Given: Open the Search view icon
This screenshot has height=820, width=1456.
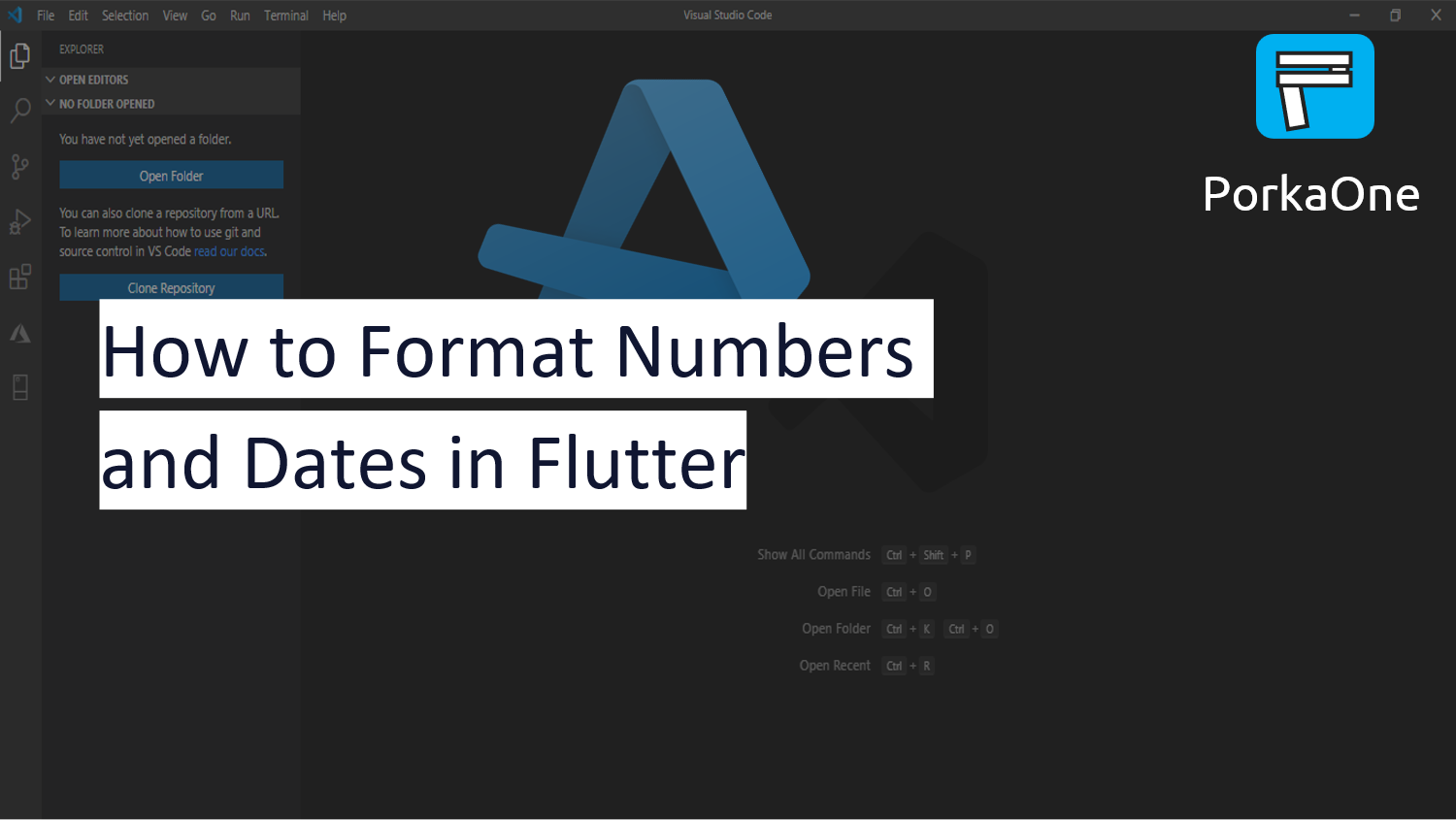Looking at the screenshot, I should pos(19,111).
